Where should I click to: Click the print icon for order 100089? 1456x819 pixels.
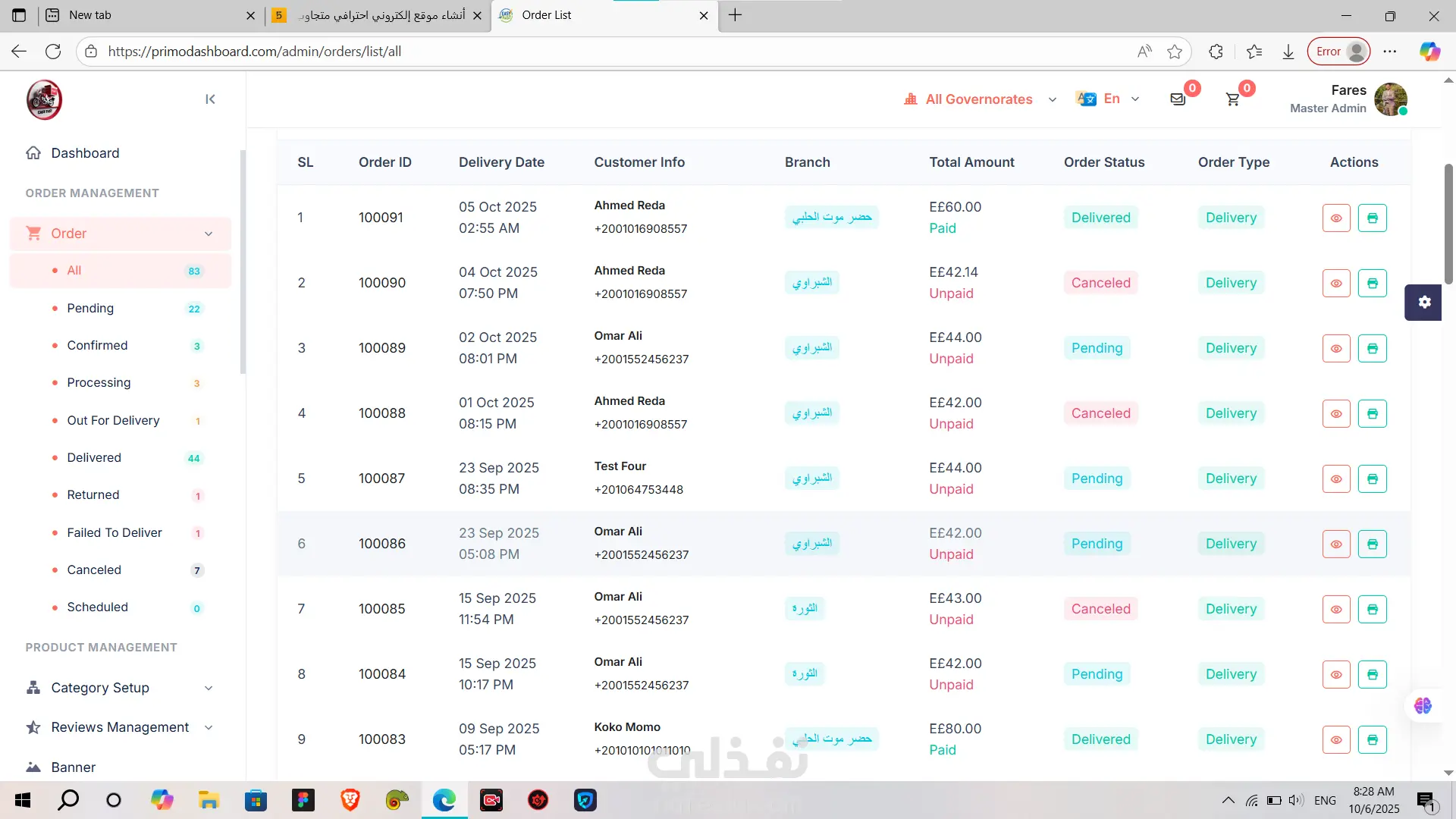1372,349
